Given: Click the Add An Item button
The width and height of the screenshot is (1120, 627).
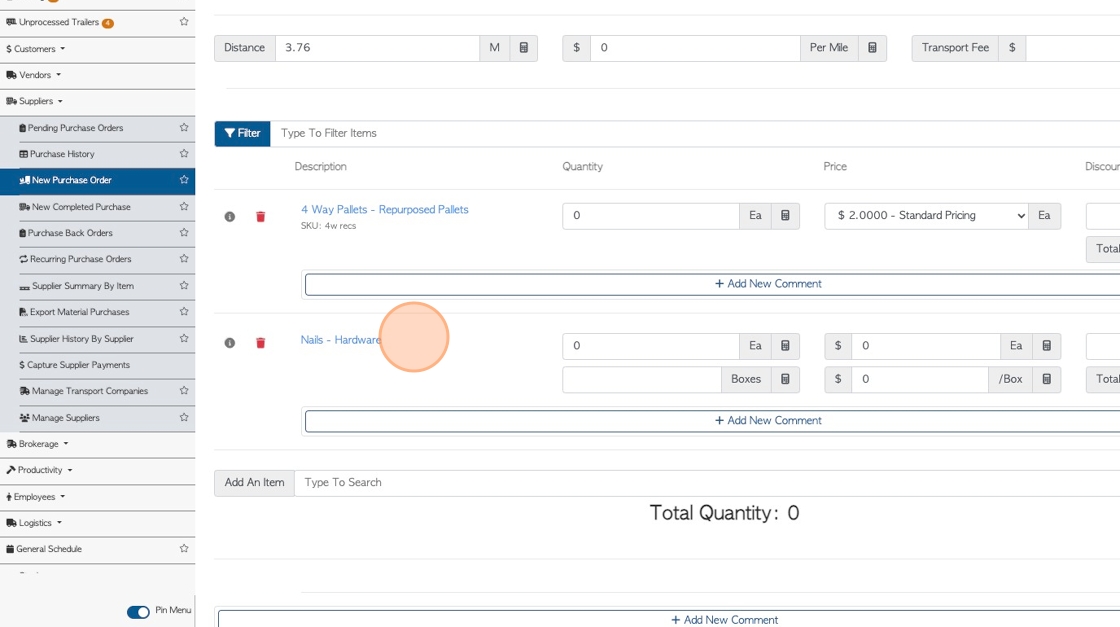Looking at the screenshot, I should 254,483.
